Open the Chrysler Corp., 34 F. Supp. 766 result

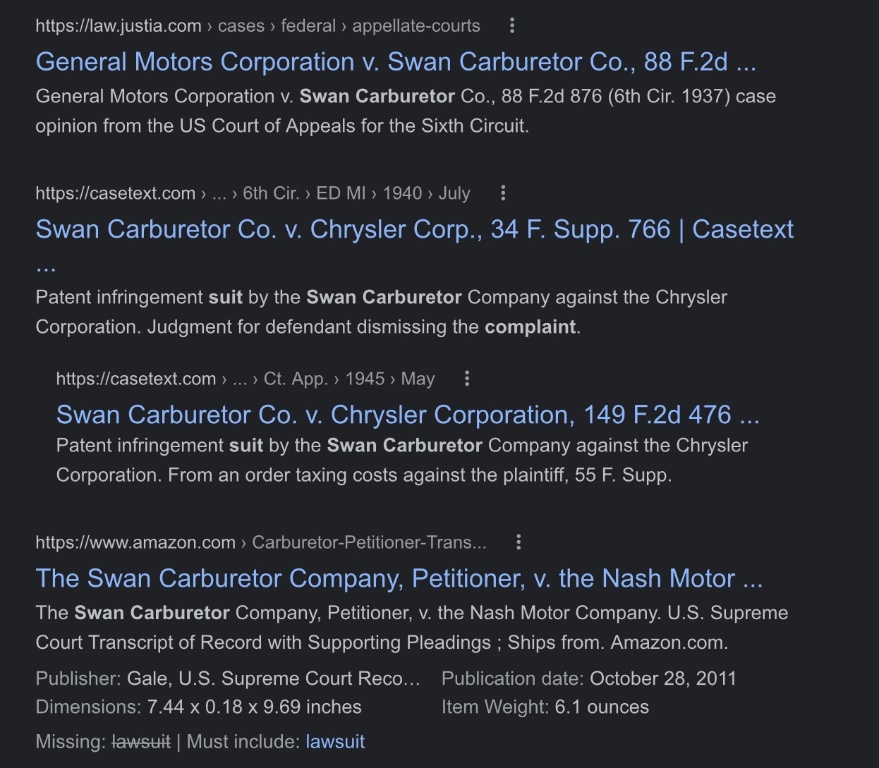coord(414,229)
